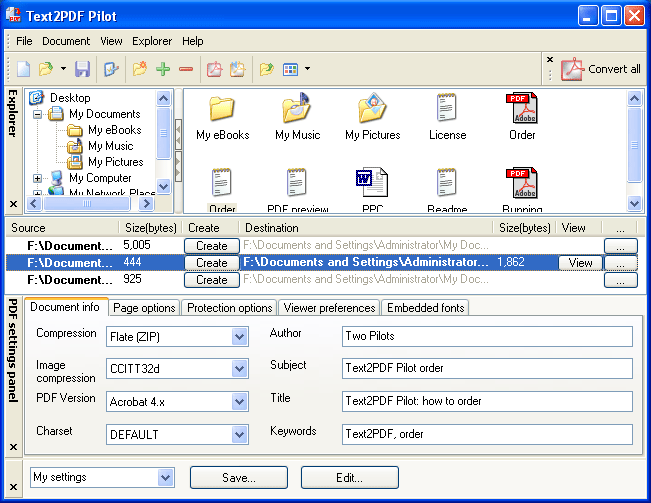Open the Explorer menu
The height and width of the screenshot is (503, 651).
click(152, 41)
